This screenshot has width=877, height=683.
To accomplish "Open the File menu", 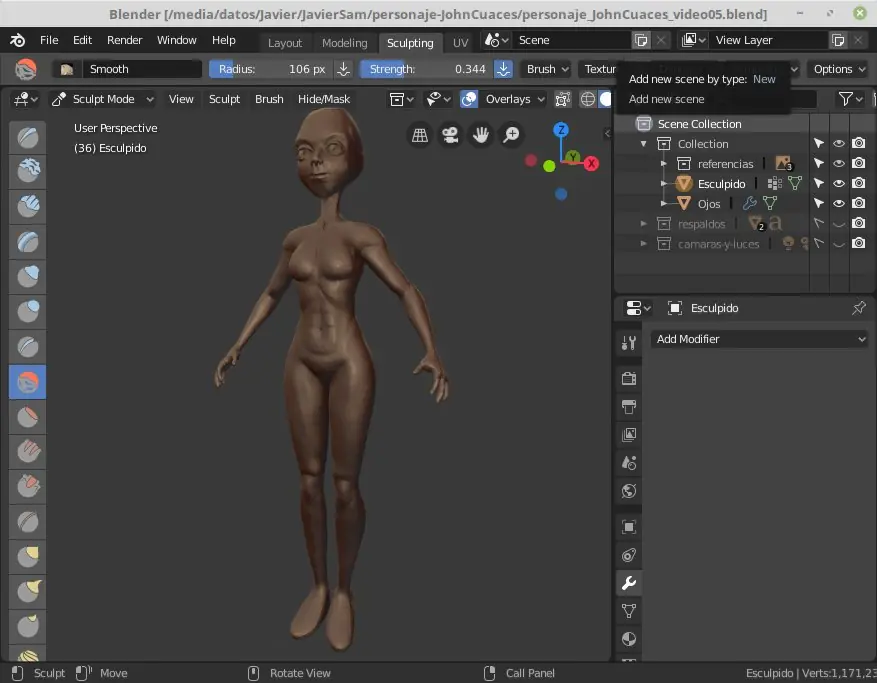I will pos(49,40).
